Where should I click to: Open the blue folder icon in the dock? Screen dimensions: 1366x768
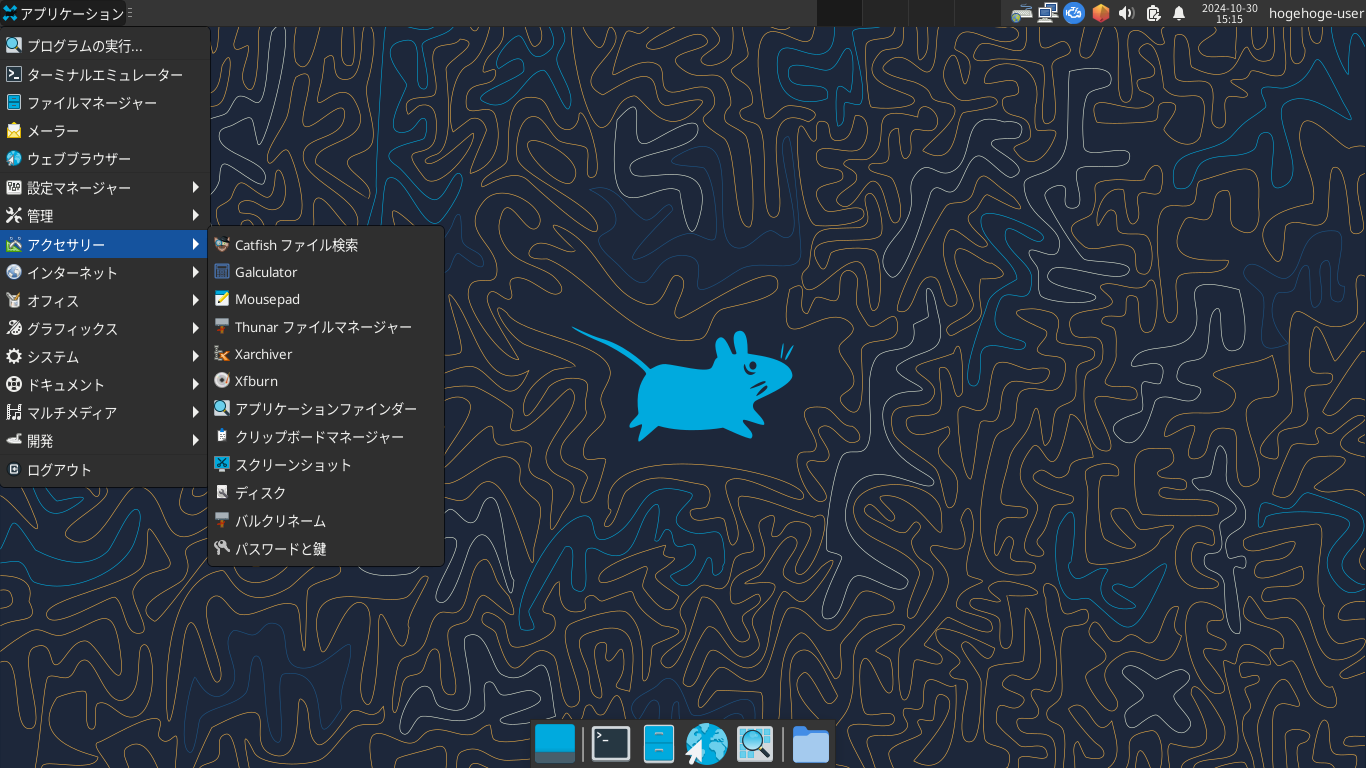pos(810,743)
